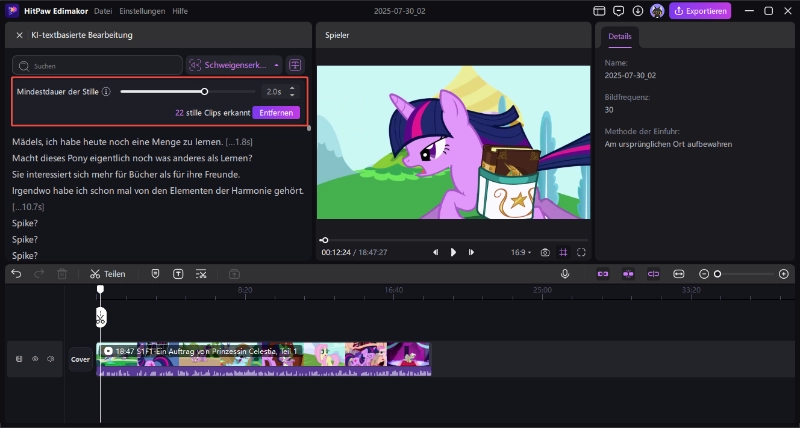Click the Entfernen button
800x428 pixels.
pyautogui.click(x=276, y=113)
